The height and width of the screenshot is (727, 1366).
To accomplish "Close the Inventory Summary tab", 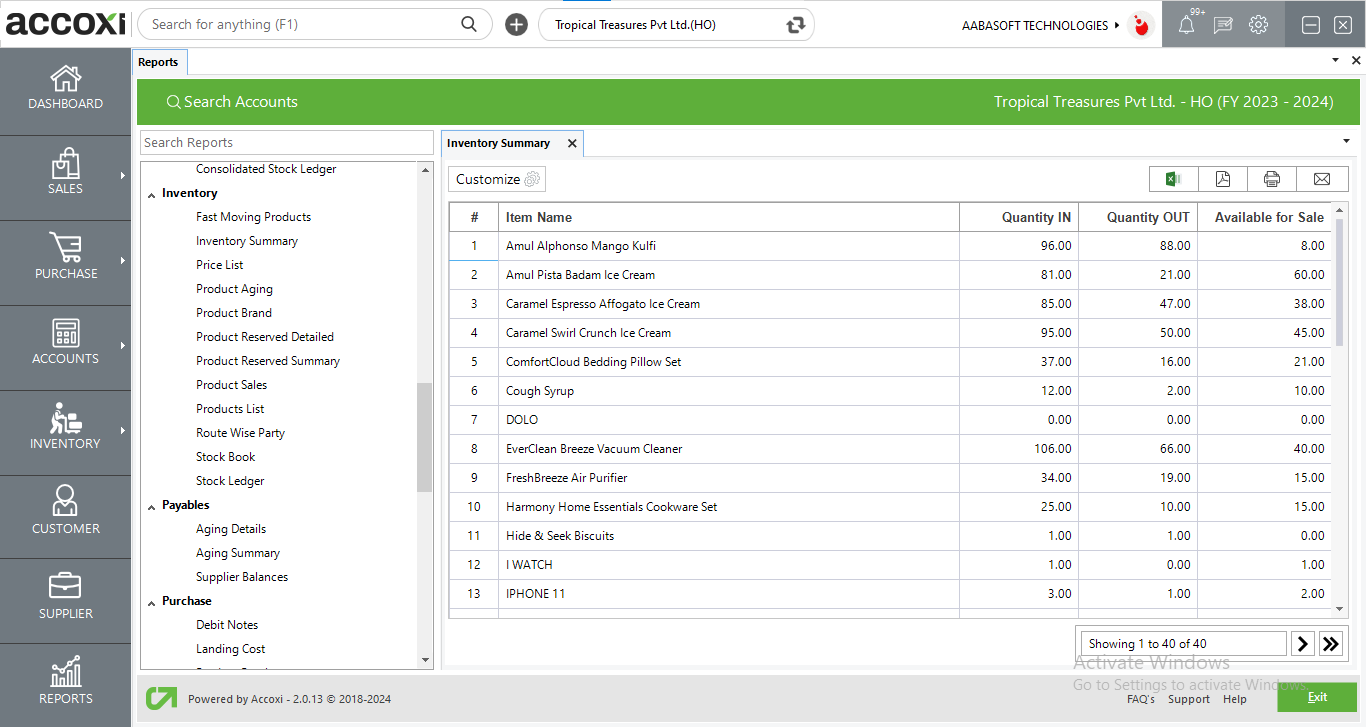I will [572, 144].
